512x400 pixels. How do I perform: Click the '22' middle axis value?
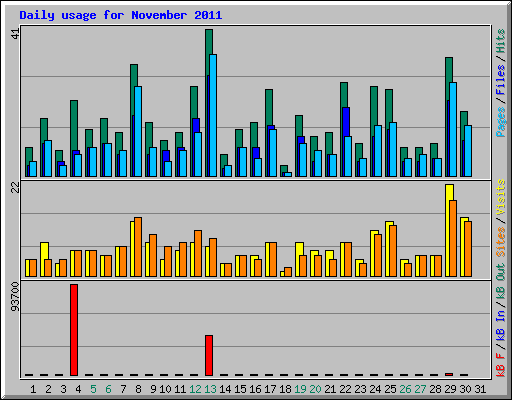16,188
